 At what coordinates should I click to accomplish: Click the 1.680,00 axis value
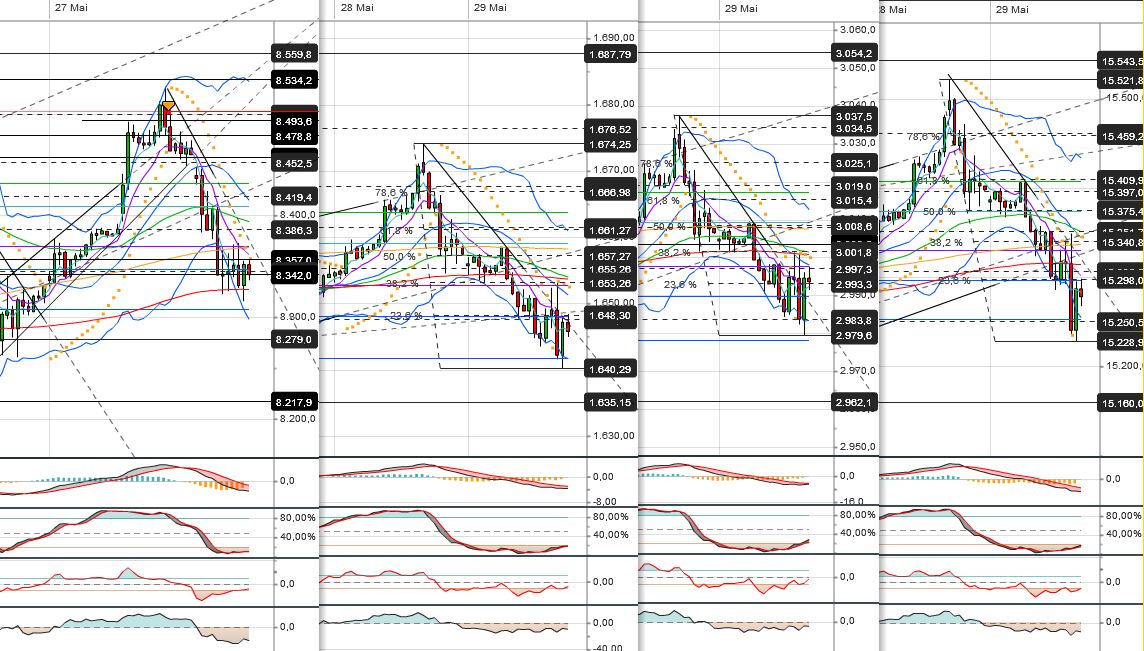tap(614, 104)
